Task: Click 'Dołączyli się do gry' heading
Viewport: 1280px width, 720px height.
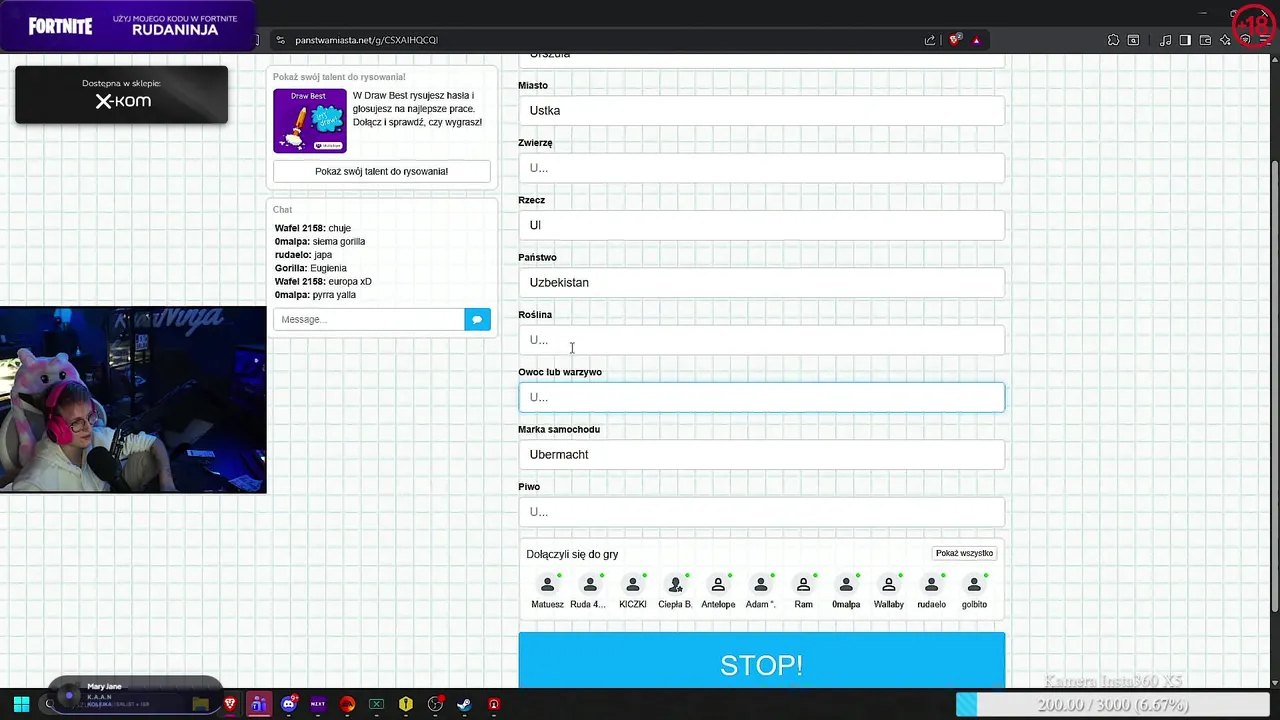Action: pos(572,554)
